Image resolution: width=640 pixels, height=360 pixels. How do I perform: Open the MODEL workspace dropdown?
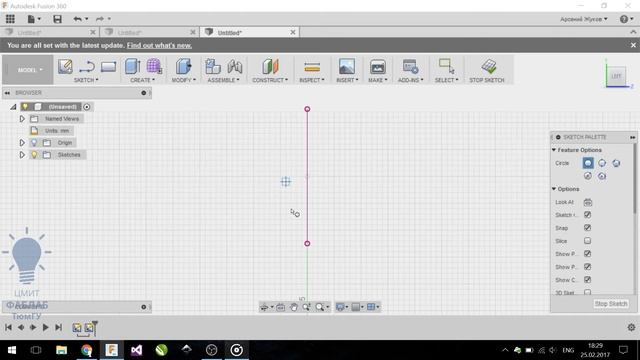point(28,70)
